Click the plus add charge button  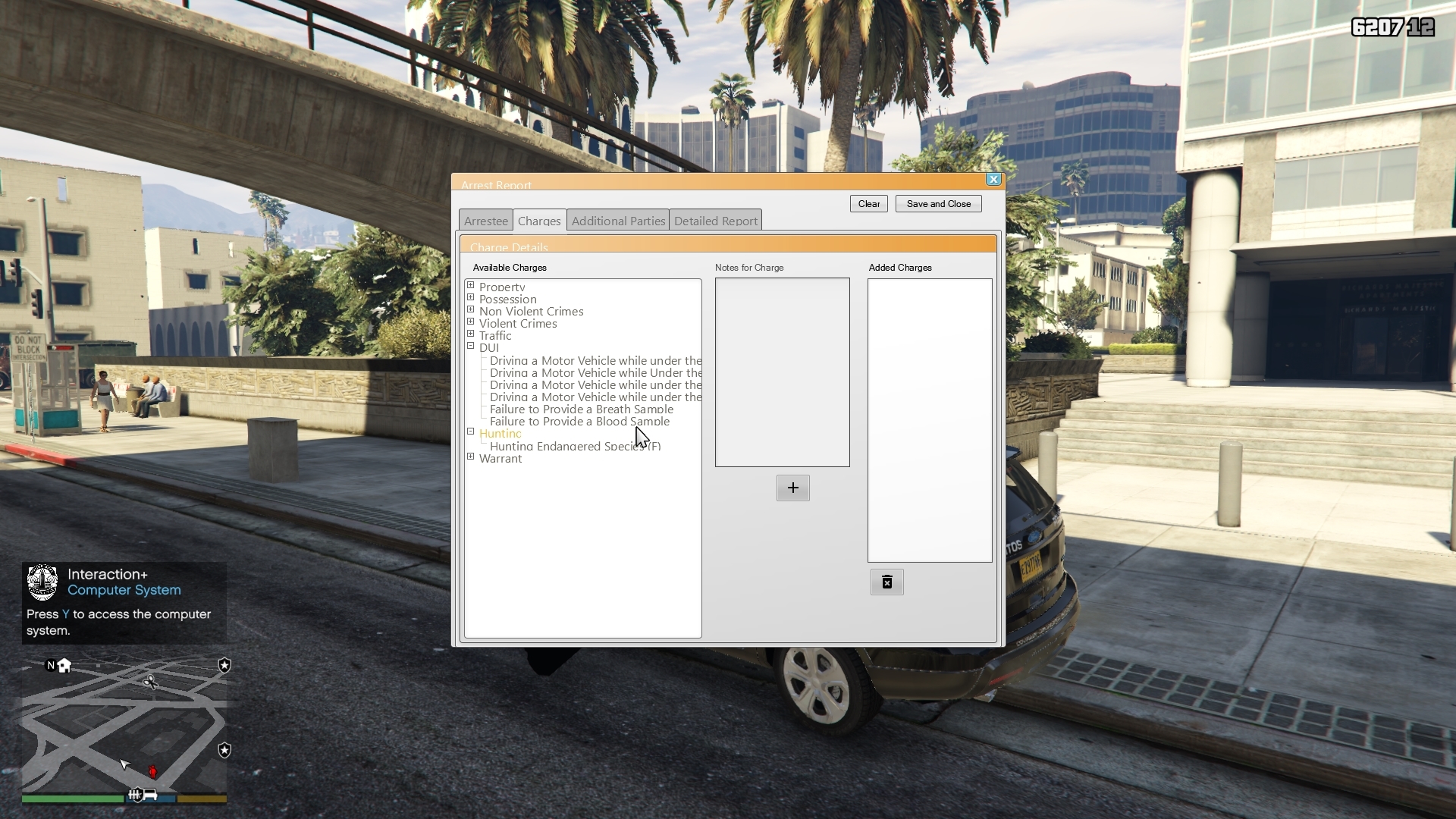coord(792,488)
